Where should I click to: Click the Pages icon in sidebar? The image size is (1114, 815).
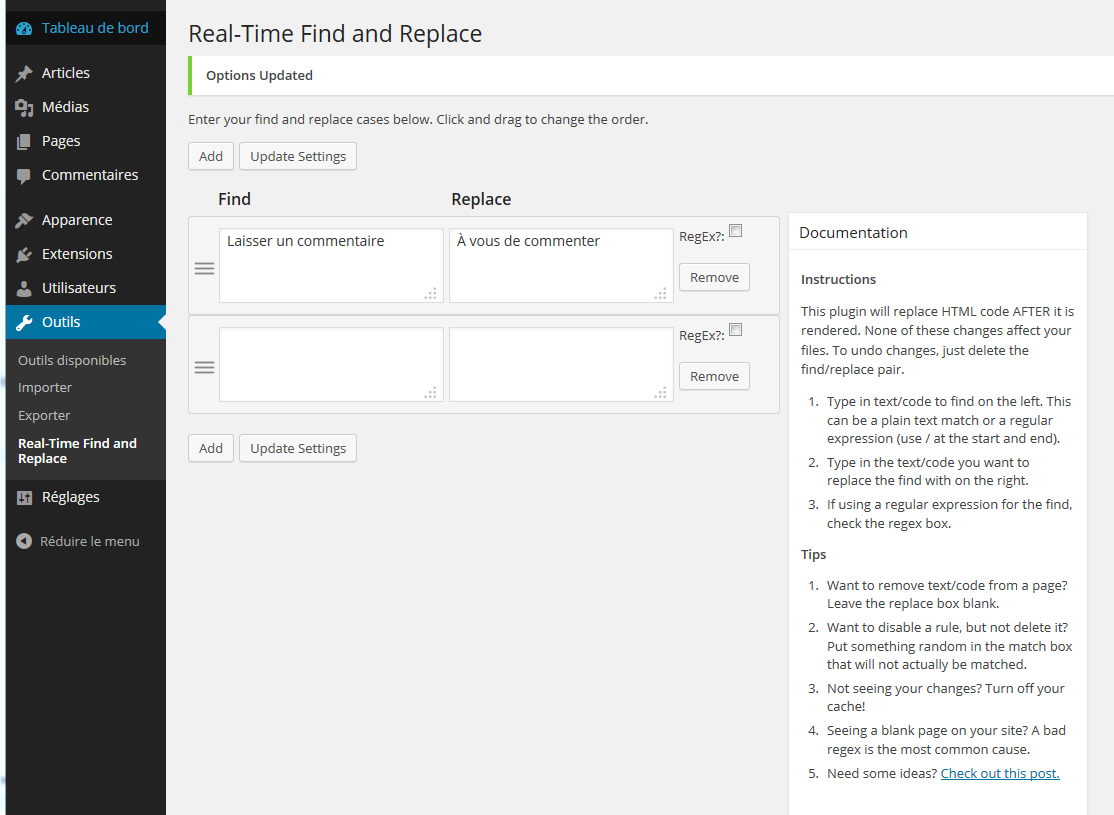(24, 141)
